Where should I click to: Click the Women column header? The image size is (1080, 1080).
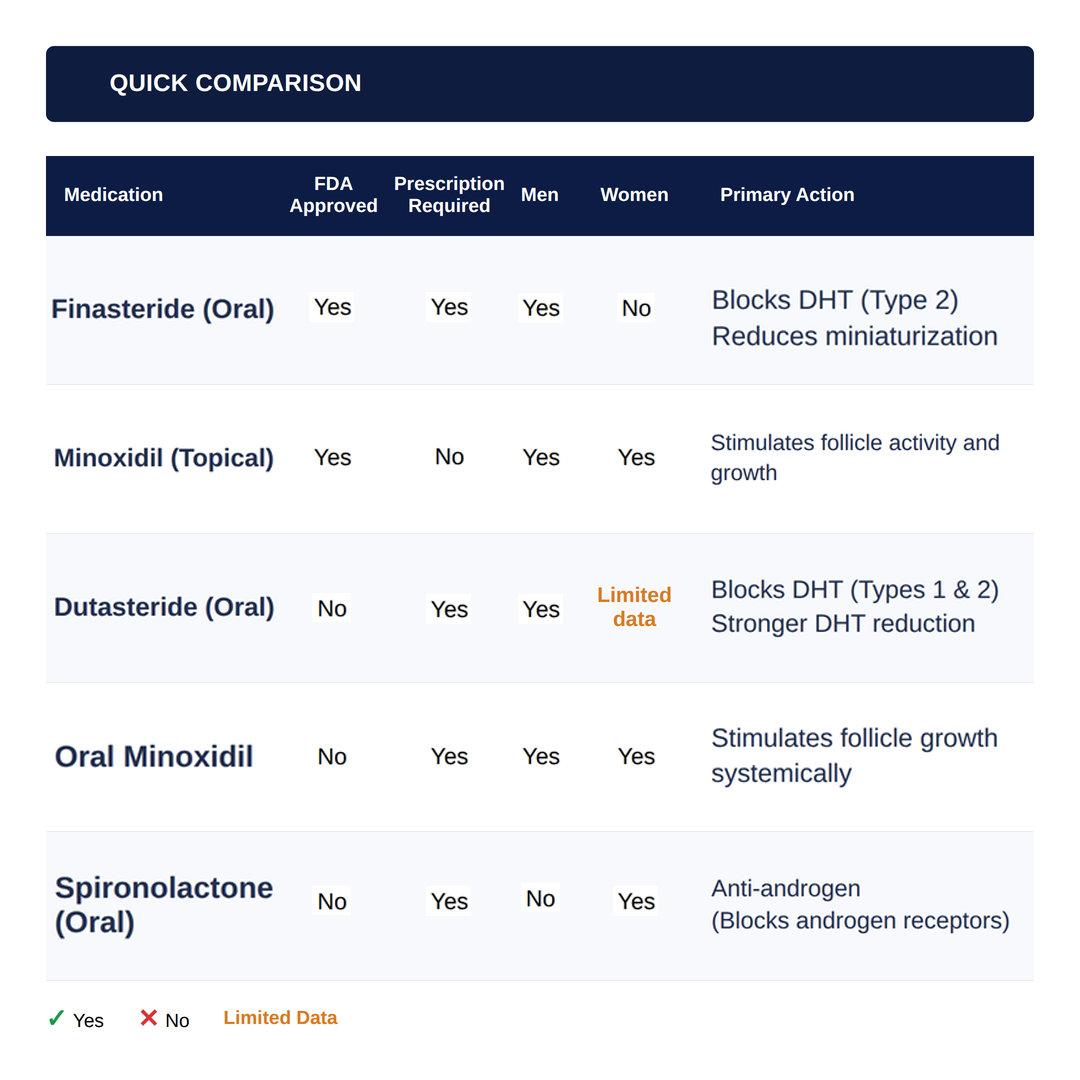point(634,194)
